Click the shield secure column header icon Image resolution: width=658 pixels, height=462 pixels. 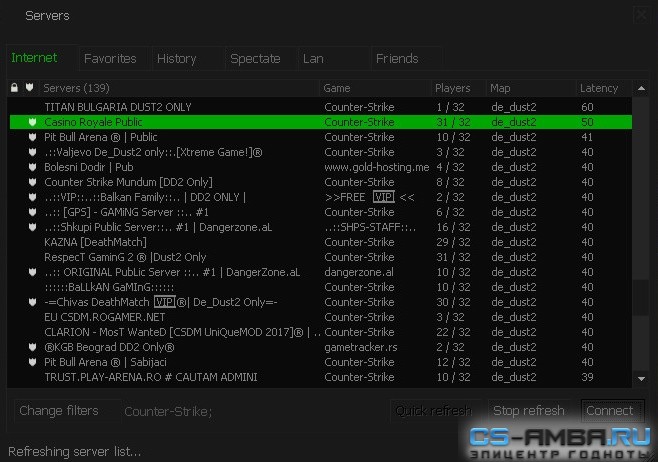(29, 87)
